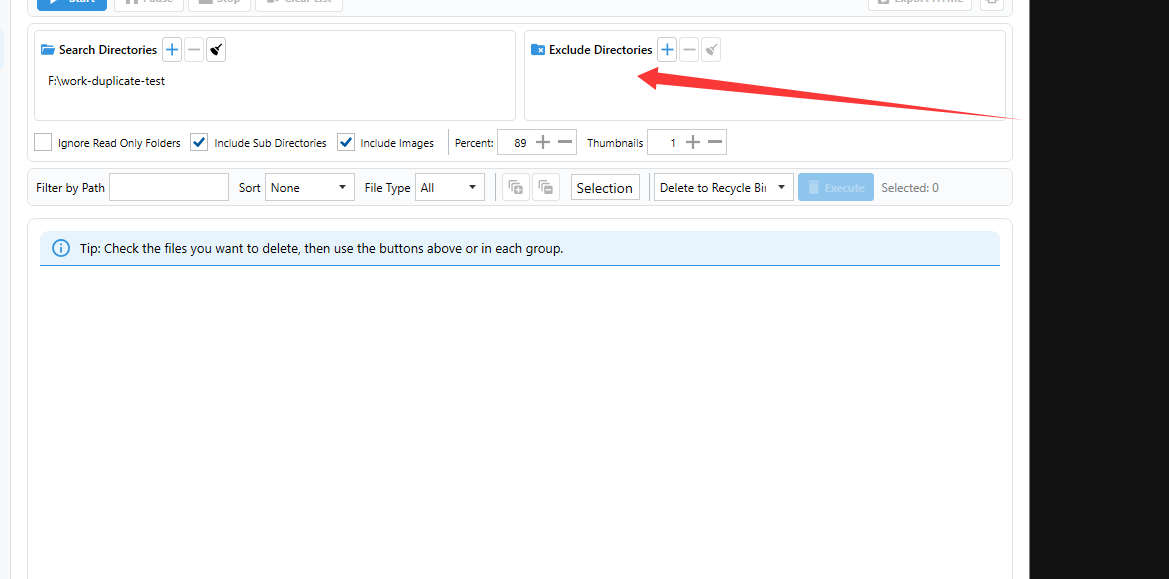Remove selected search directory with minus

tap(194, 50)
